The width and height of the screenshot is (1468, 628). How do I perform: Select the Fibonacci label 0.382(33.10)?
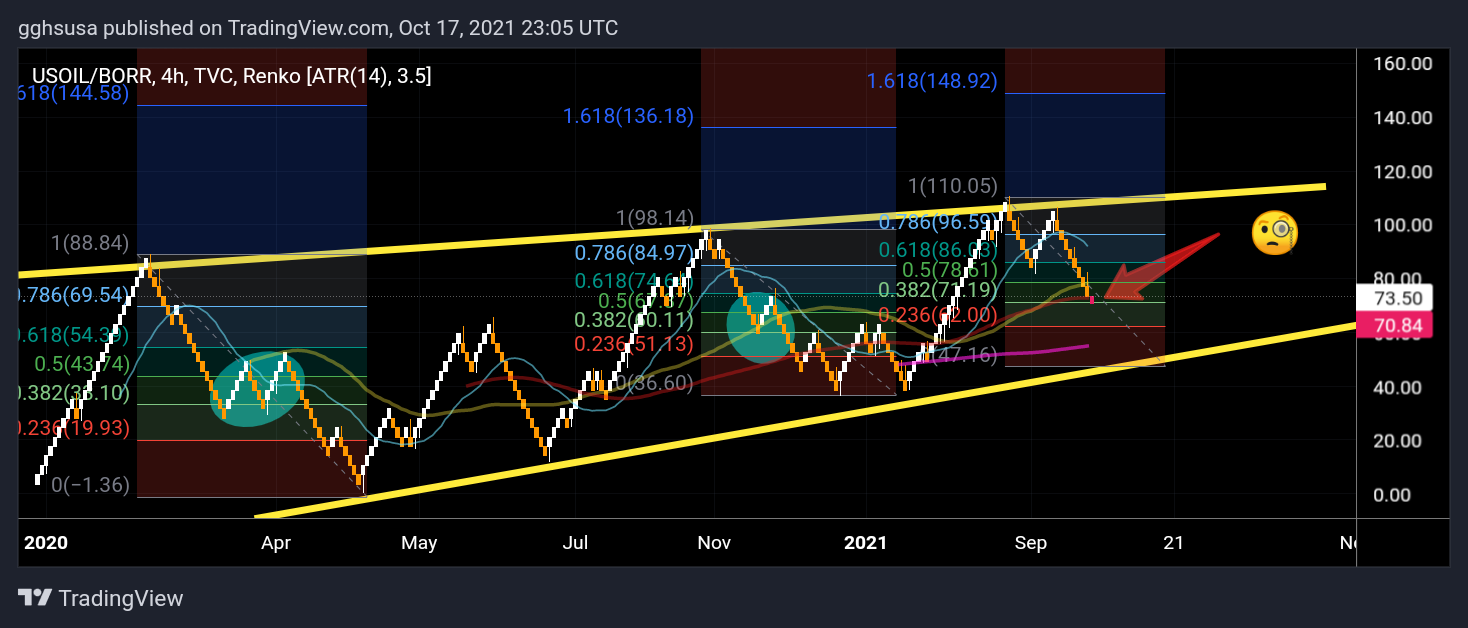tap(75, 394)
